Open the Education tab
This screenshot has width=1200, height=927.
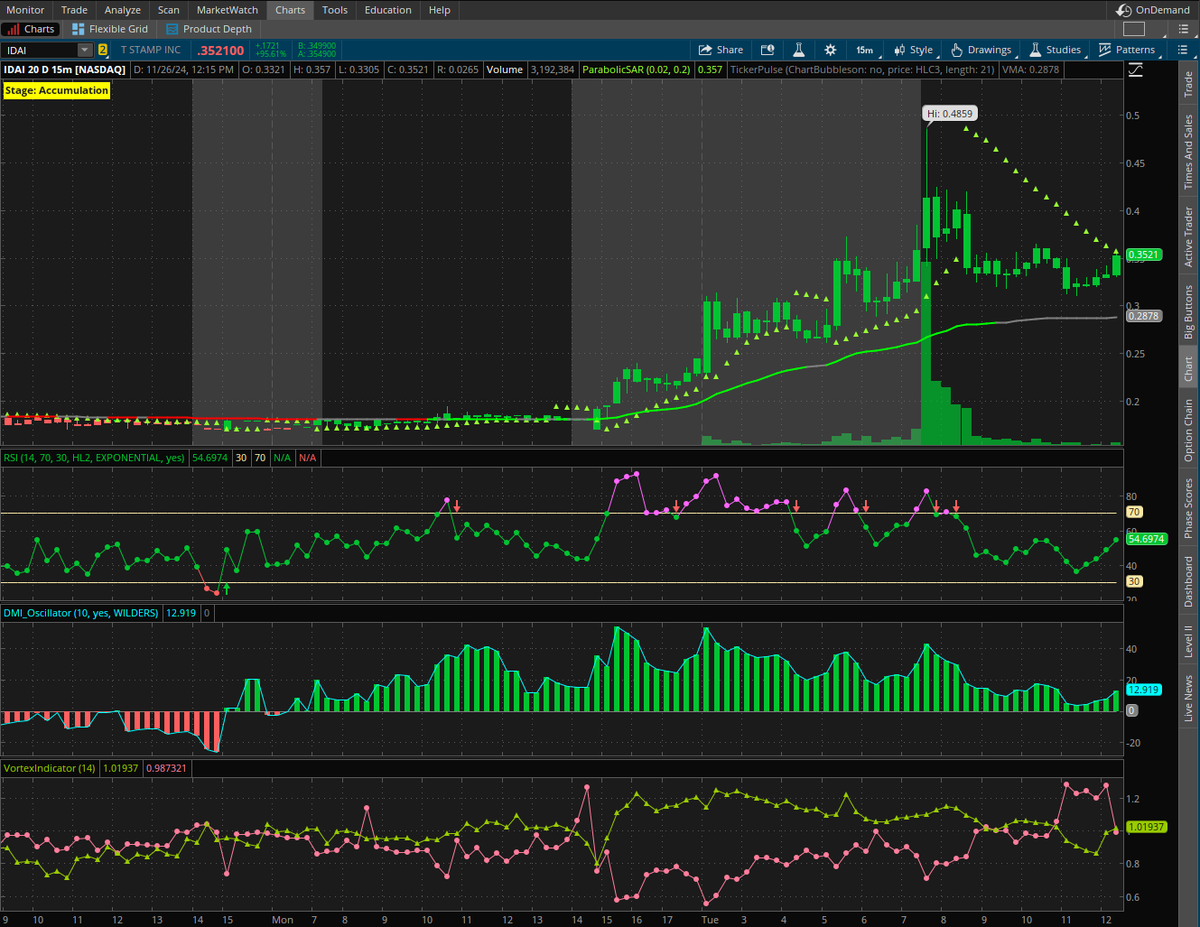(x=388, y=10)
